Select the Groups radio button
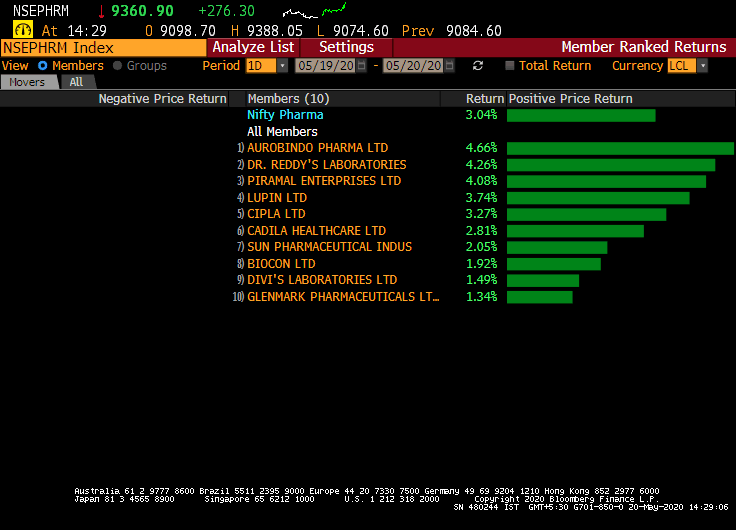The width and height of the screenshot is (736, 530). pyautogui.click(x=117, y=66)
